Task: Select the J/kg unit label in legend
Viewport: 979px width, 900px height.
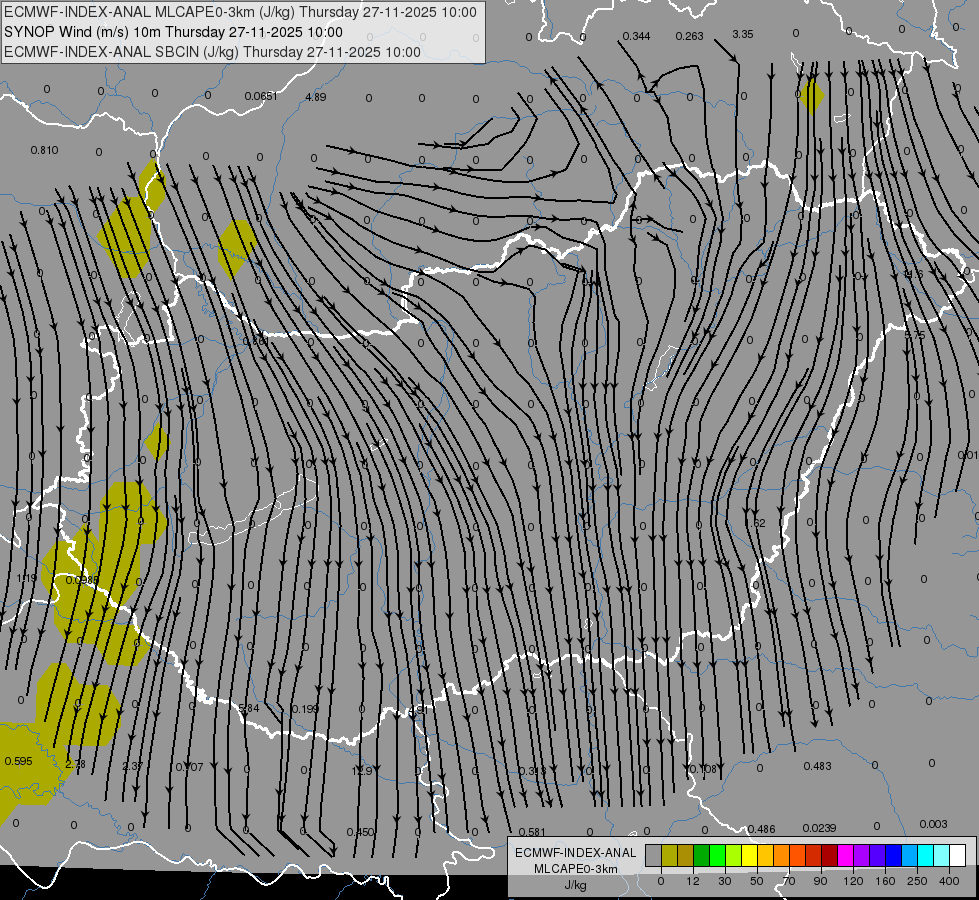Action: [x=575, y=885]
